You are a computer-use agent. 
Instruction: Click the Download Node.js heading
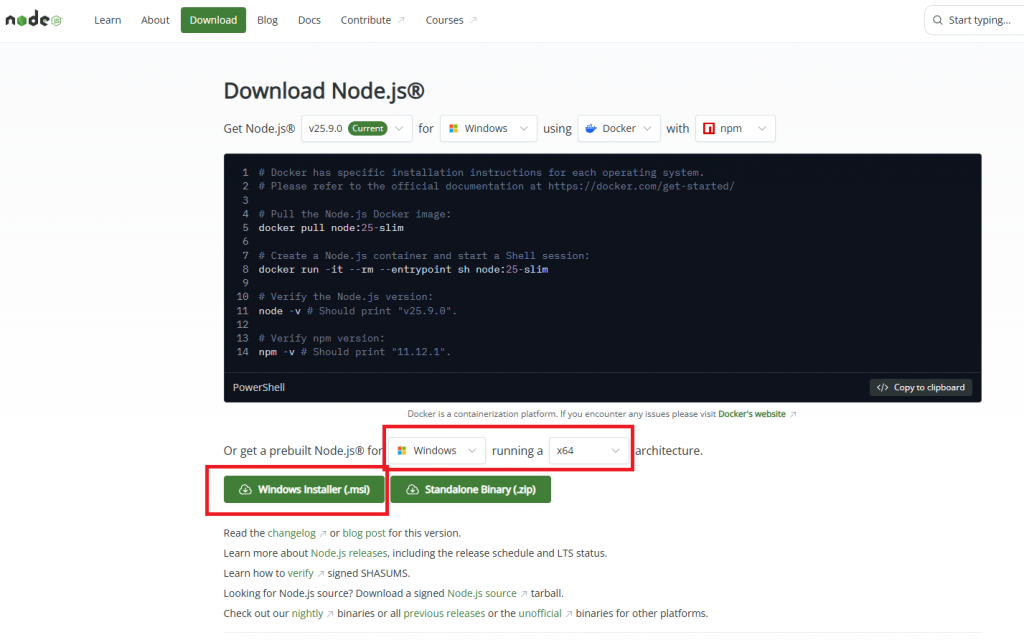coord(324,91)
